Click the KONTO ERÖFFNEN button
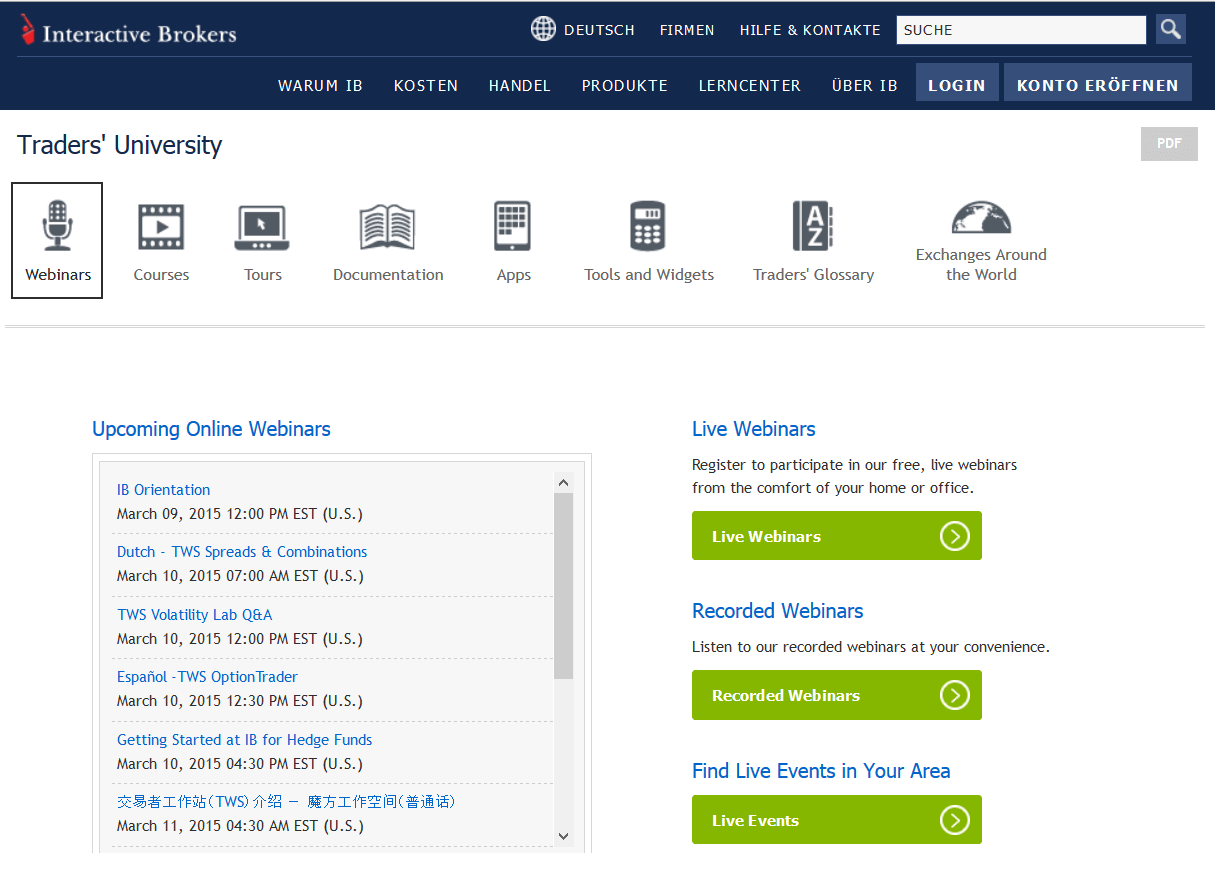Image resolution: width=1220 pixels, height=888 pixels. coord(1098,83)
